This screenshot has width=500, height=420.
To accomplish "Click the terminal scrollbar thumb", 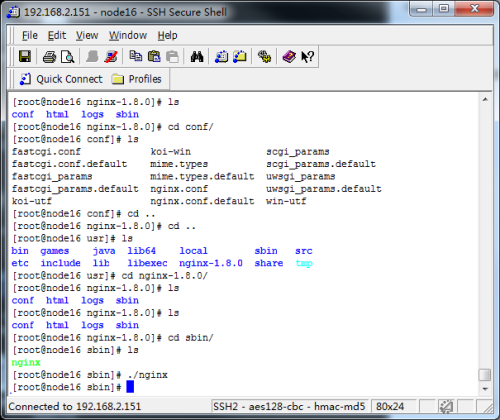I will [x=485, y=375].
